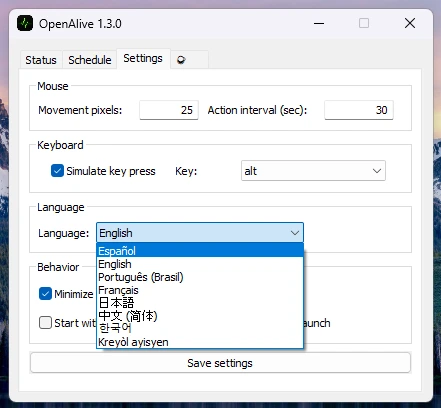Enable the Start with checkbox
This screenshot has height=408, width=441.
45,323
